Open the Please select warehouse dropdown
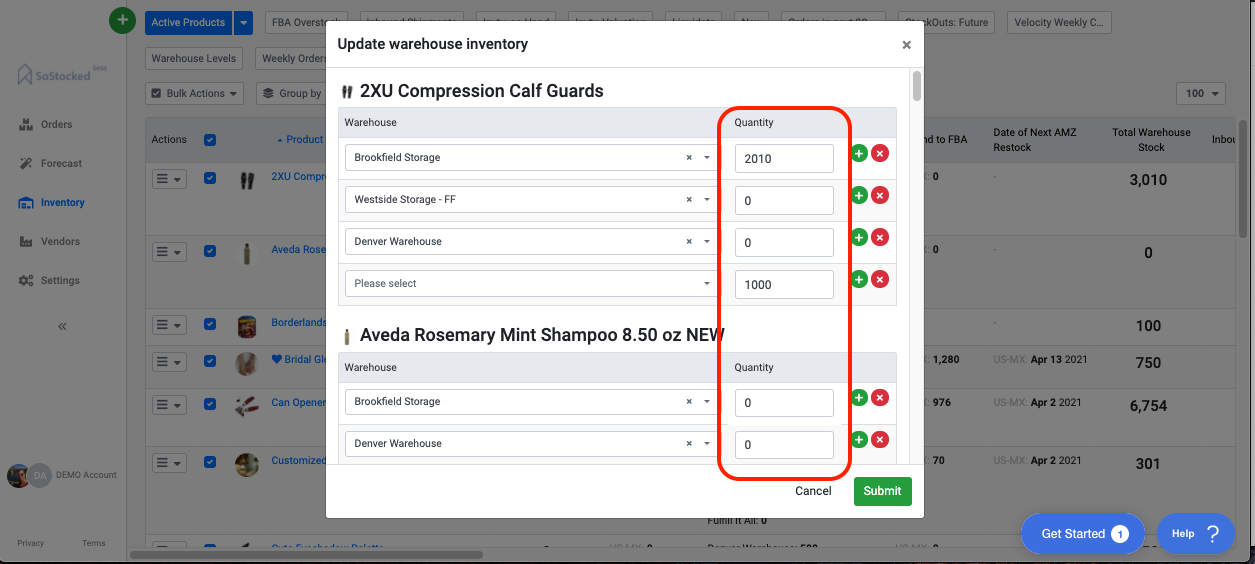 [707, 284]
